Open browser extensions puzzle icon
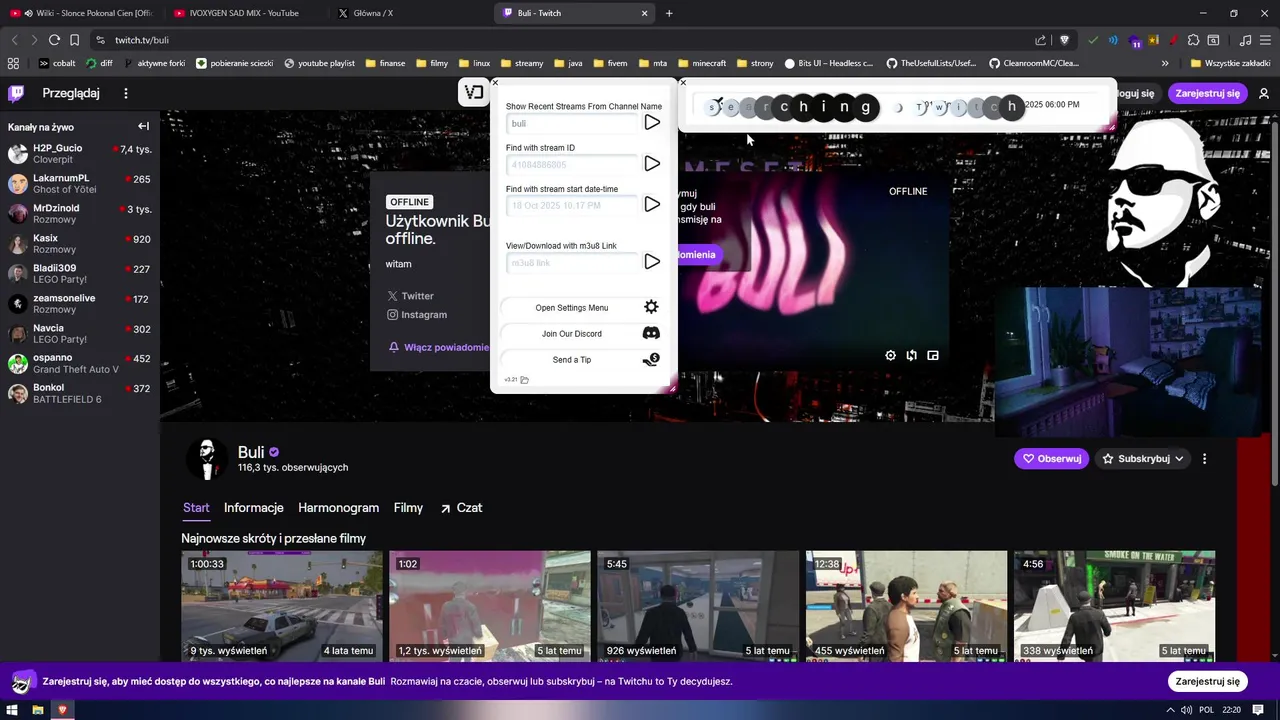Image resolution: width=1280 pixels, height=720 pixels. (1193, 40)
